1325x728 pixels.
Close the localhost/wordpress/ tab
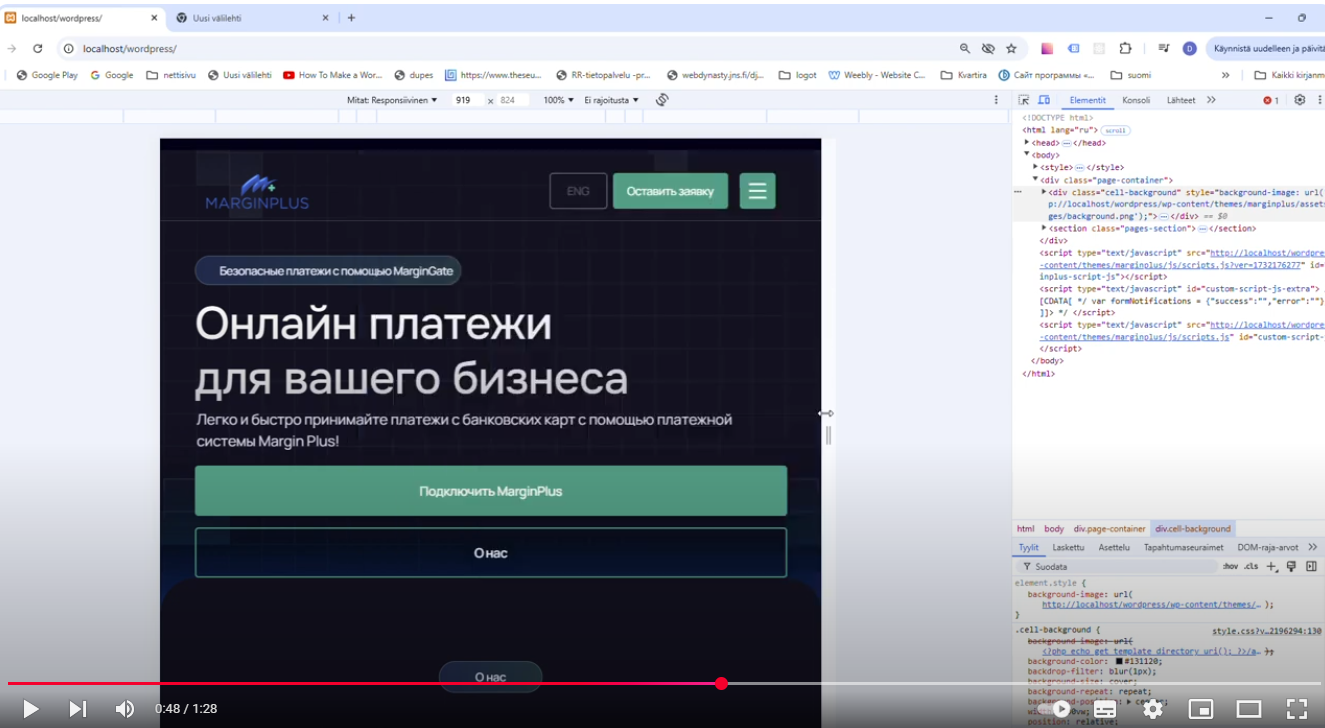coord(155,18)
